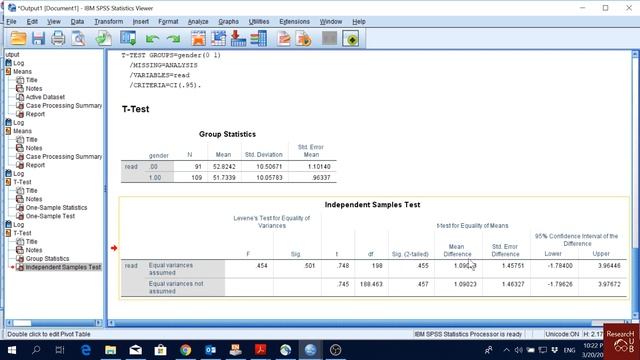Click the df value 188.463
The image size is (640, 360).
[x=371, y=284]
